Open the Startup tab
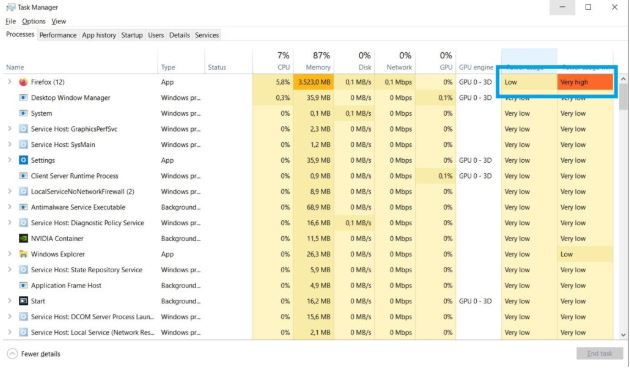Image resolution: width=630 pixels, height=368 pixels. [132, 35]
